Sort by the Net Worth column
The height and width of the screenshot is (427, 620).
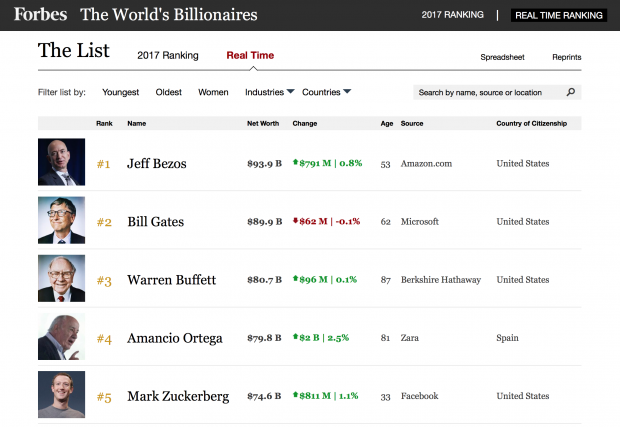(x=262, y=124)
